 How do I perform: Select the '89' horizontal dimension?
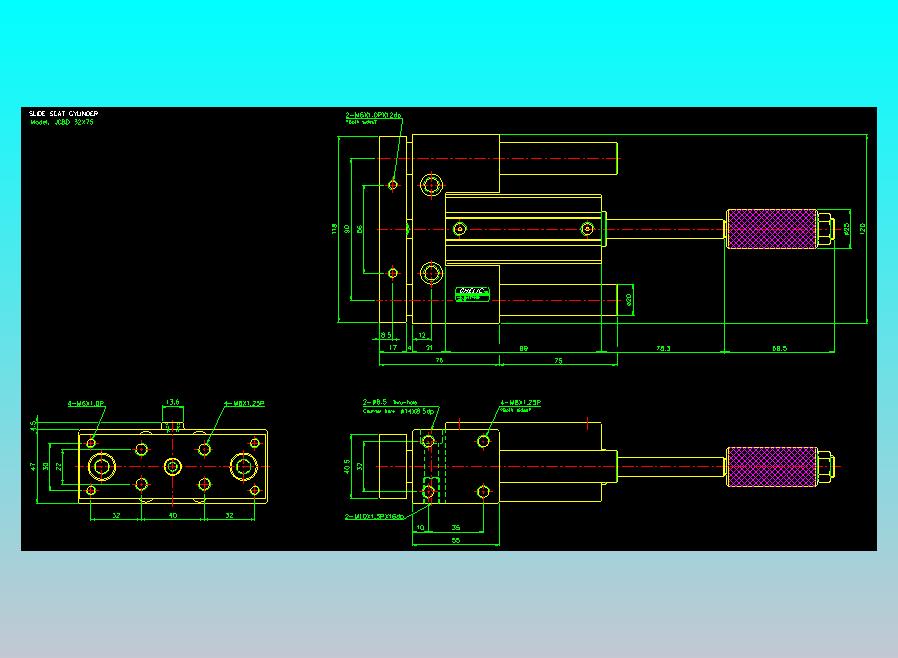523,348
